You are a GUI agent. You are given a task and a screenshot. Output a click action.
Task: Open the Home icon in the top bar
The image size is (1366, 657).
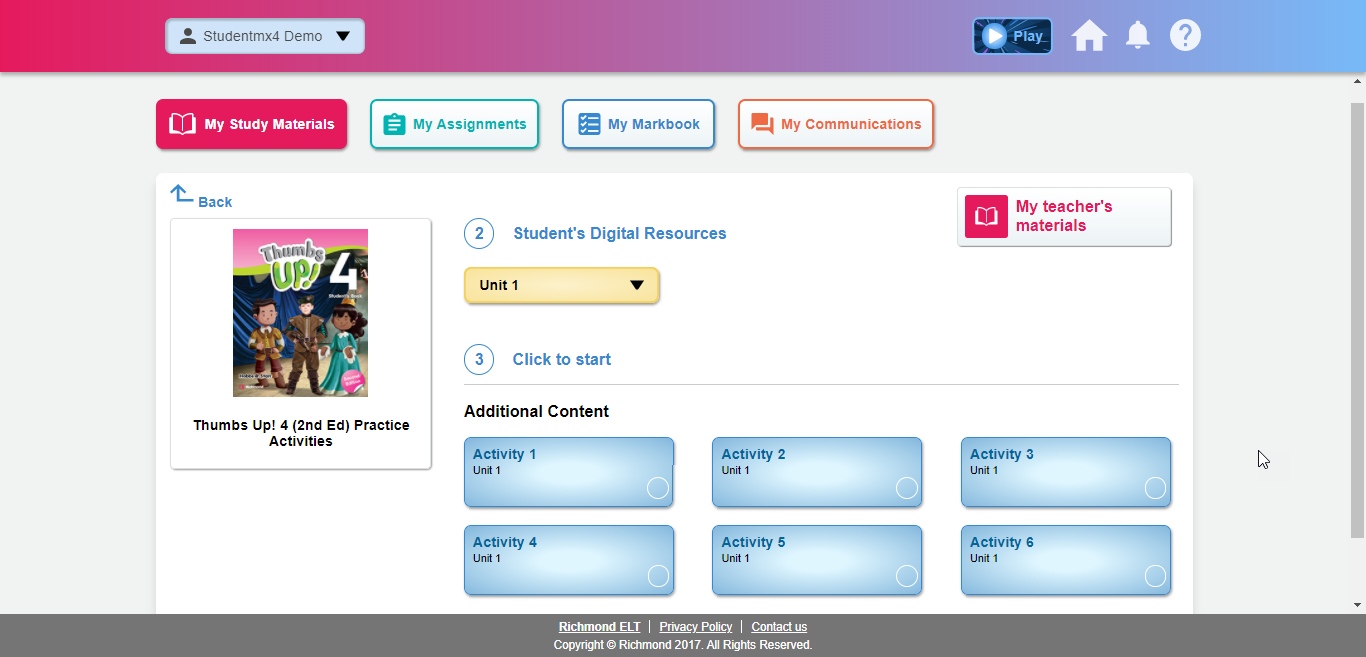coord(1089,35)
